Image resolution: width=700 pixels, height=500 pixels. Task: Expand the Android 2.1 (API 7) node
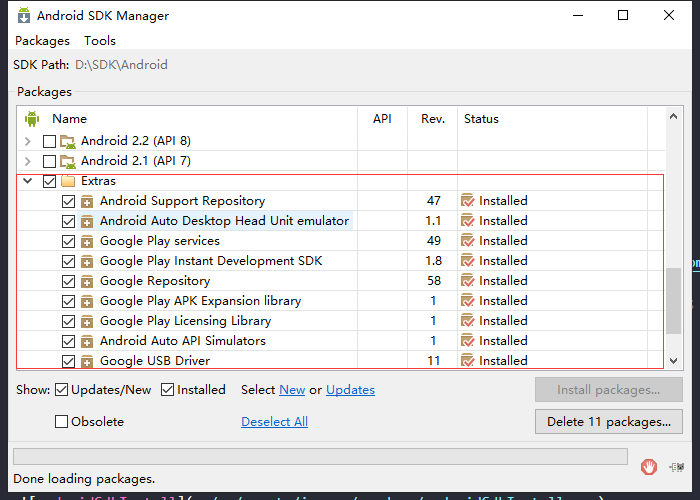[x=28, y=161]
